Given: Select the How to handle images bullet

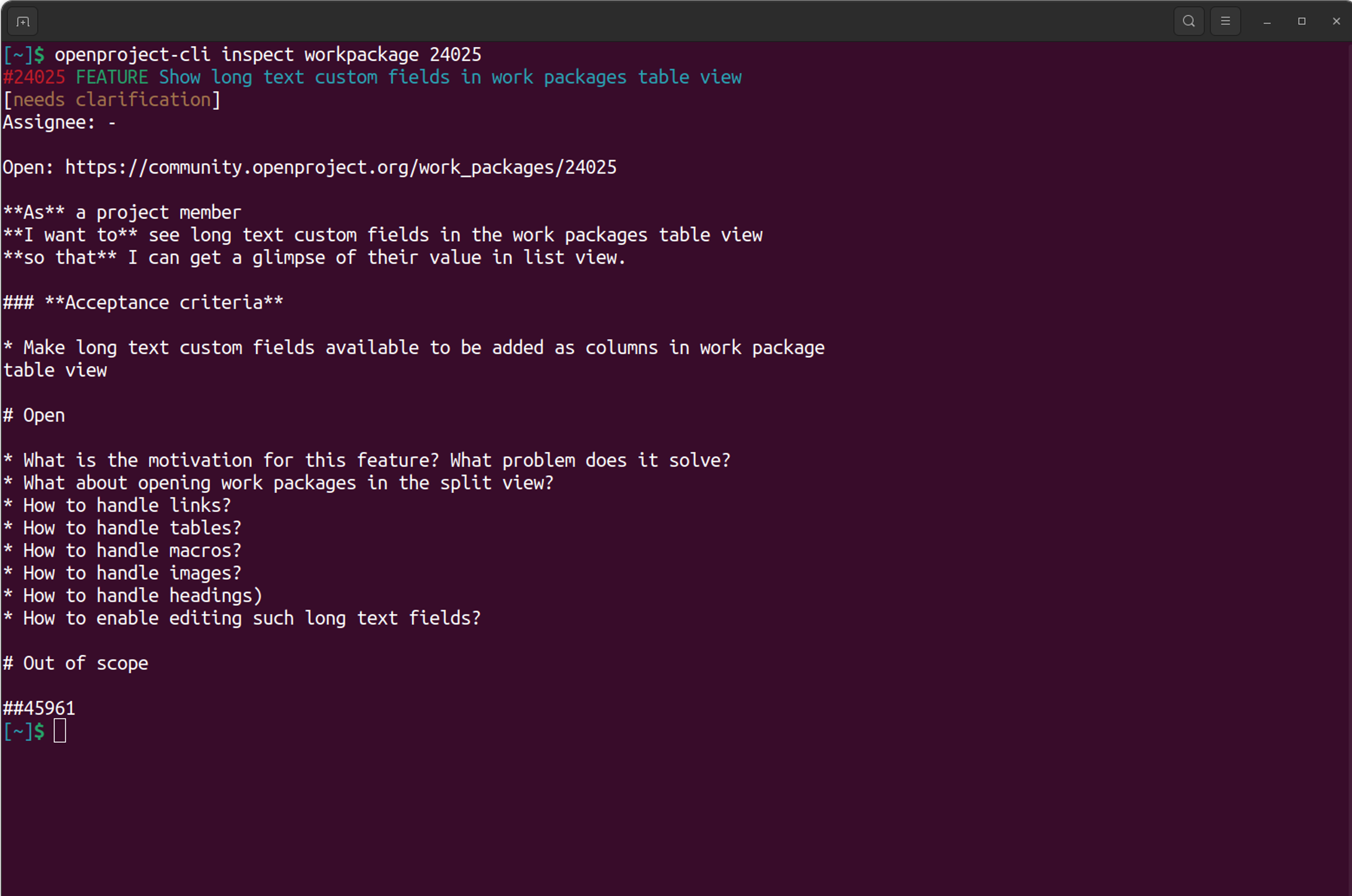Looking at the screenshot, I should click(122, 573).
